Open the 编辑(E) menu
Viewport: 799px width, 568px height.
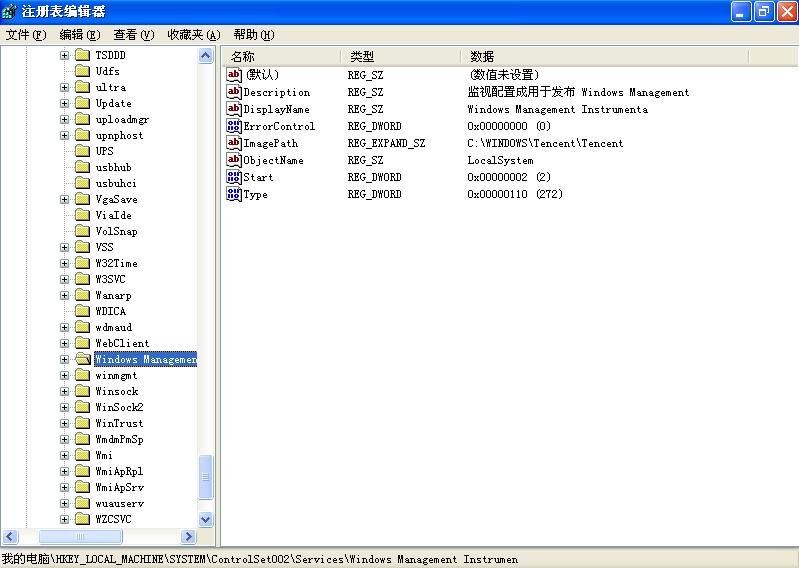[79, 35]
